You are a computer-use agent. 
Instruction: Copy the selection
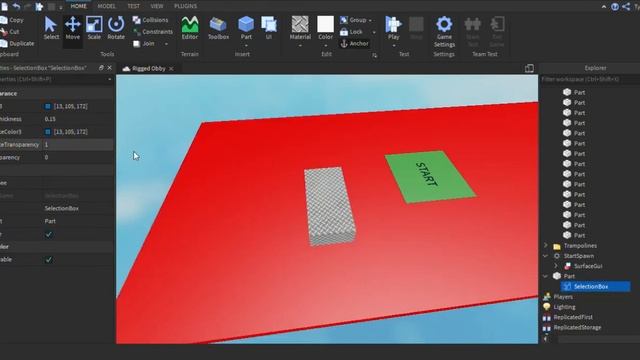coord(12,20)
